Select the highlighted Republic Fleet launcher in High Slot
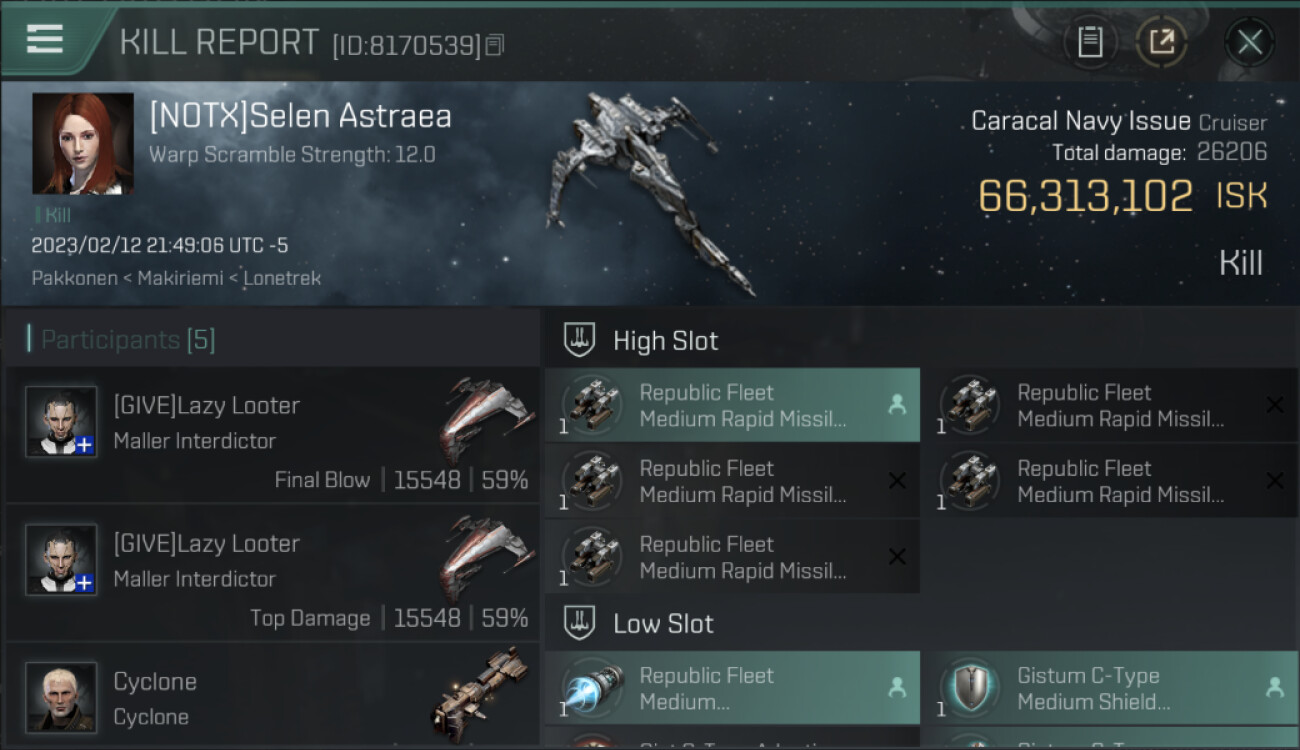The width and height of the screenshot is (1300, 750). pyautogui.click(x=732, y=405)
